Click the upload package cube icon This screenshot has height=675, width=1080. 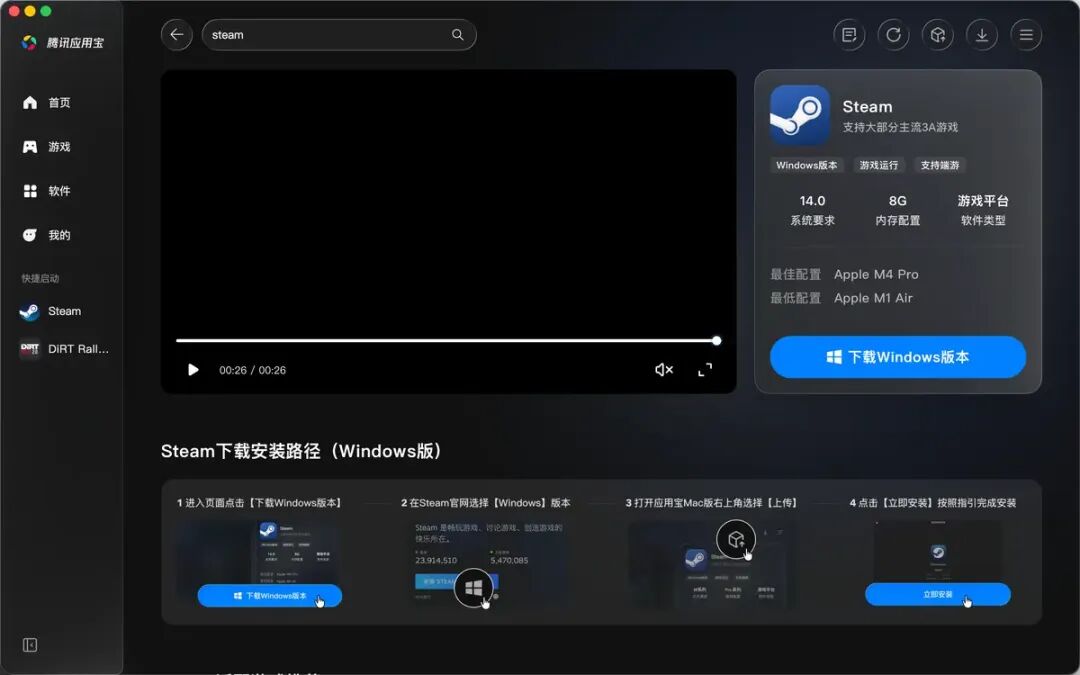[937, 34]
